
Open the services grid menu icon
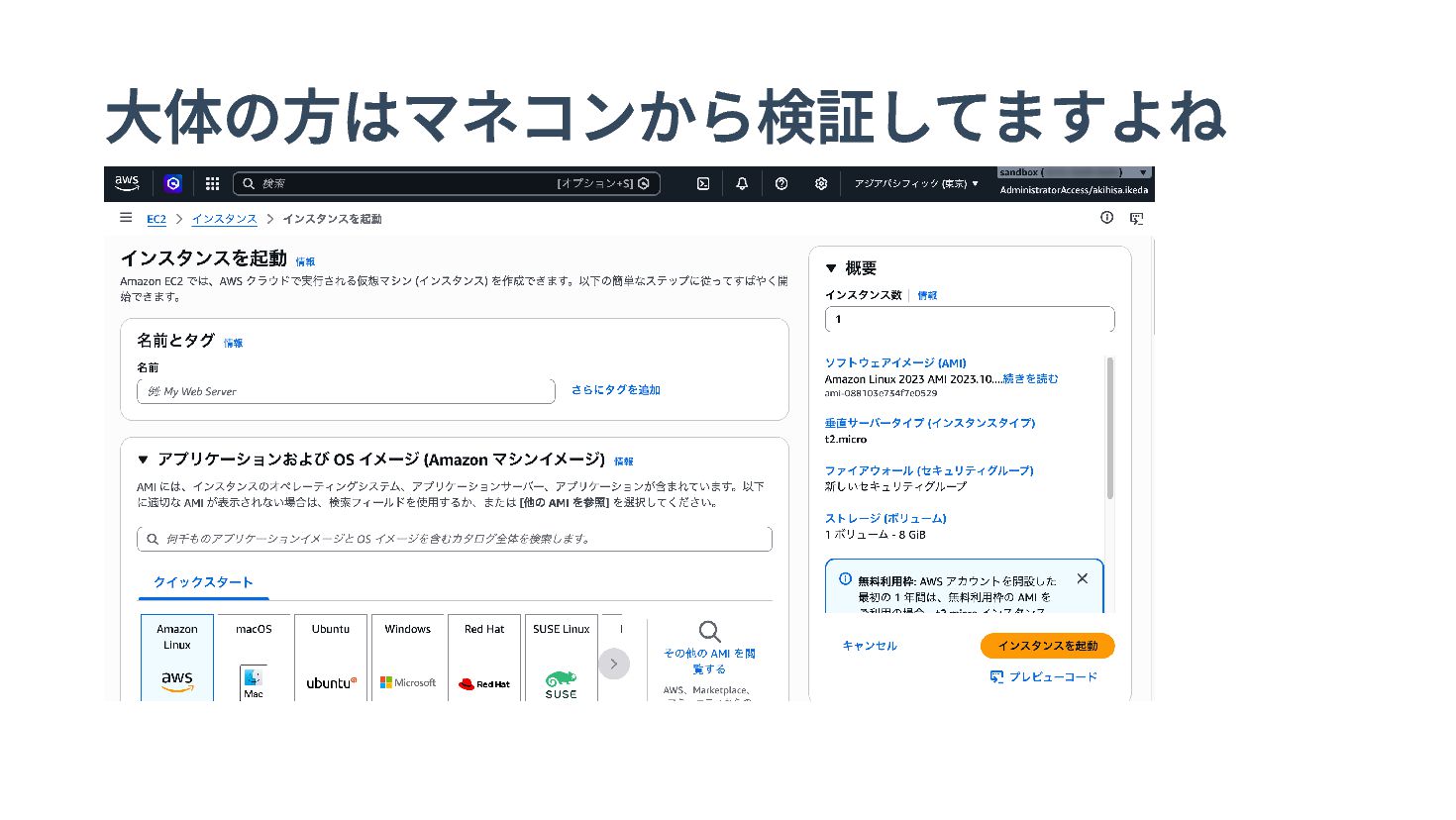[x=212, y=183]
